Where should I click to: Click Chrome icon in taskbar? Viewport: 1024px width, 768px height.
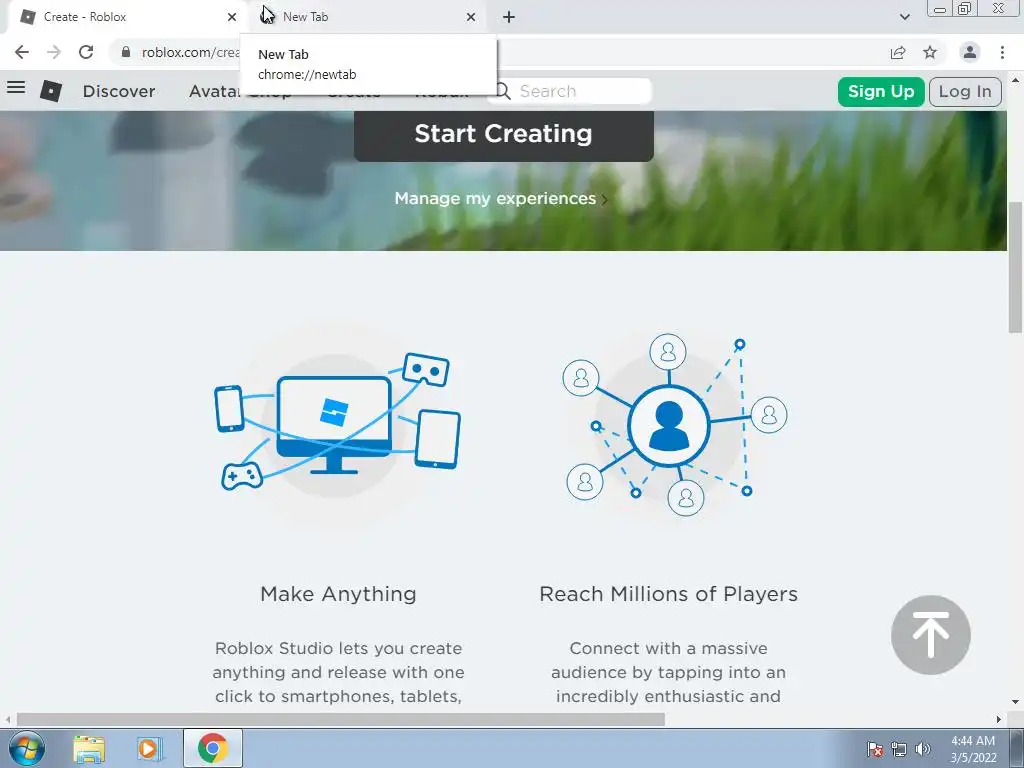click(213, 748)
